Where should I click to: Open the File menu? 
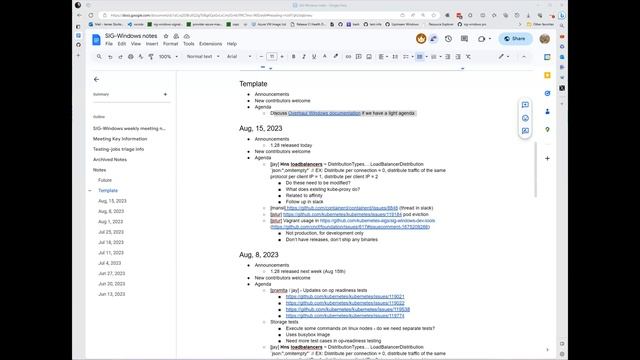[x=109, y=44]
